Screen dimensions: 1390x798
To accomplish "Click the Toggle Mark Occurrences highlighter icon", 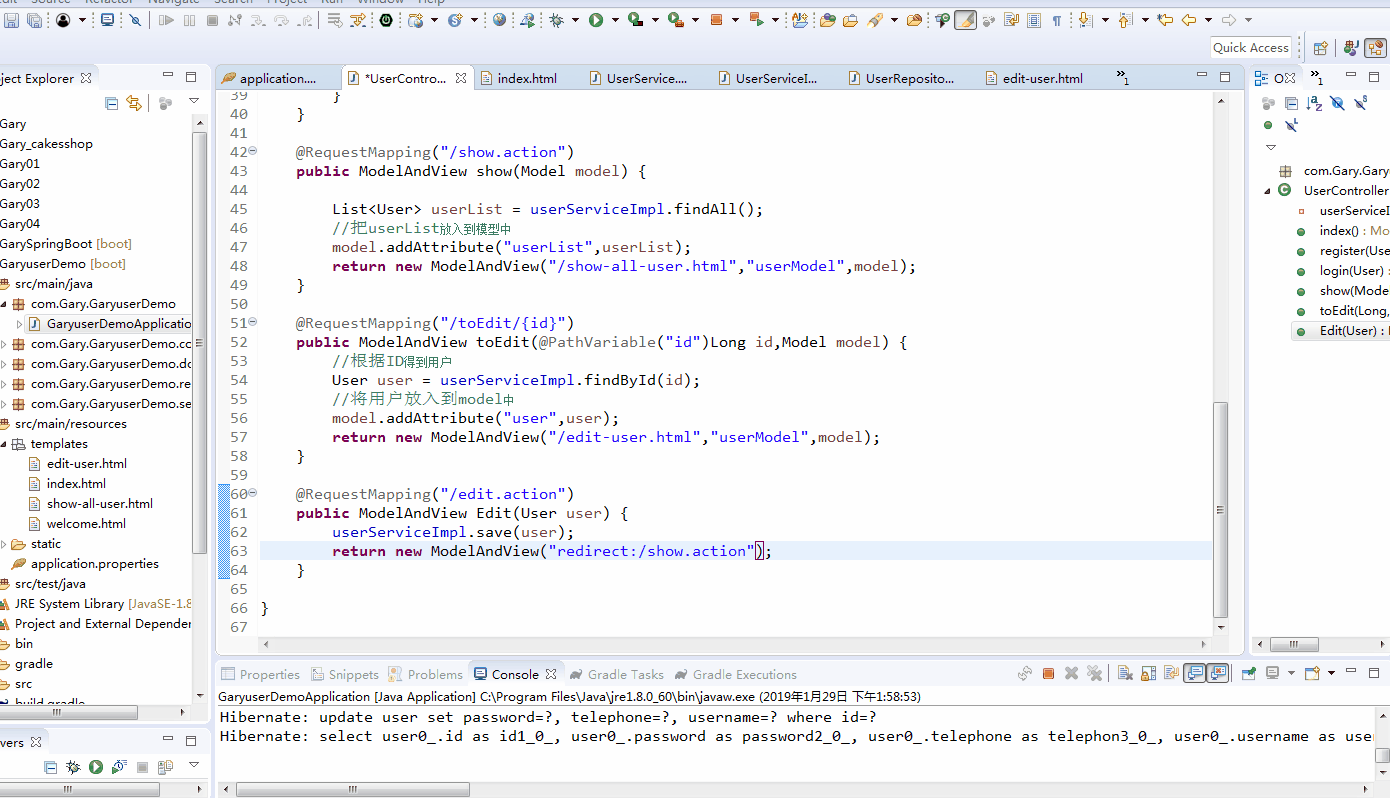I will (965, 20).
